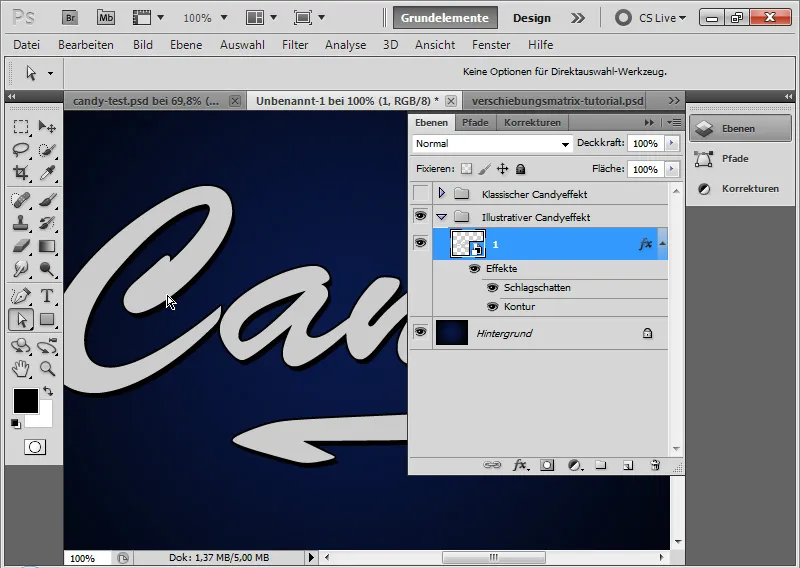Screen dimensions: 800x568
Task: Create a new layer icon
Action: (x=628, y=465)
